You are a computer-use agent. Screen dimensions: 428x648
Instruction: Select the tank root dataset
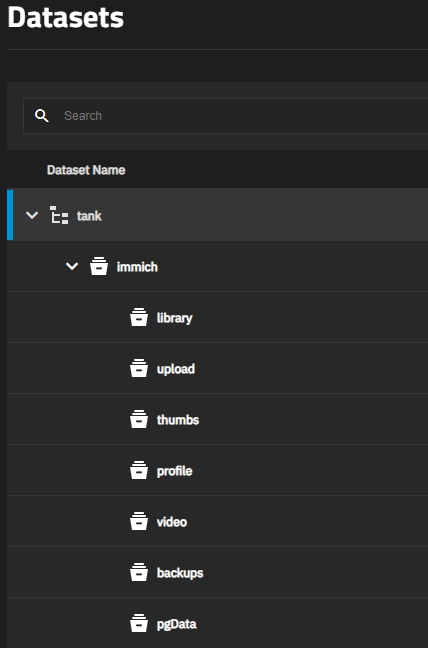217,215
